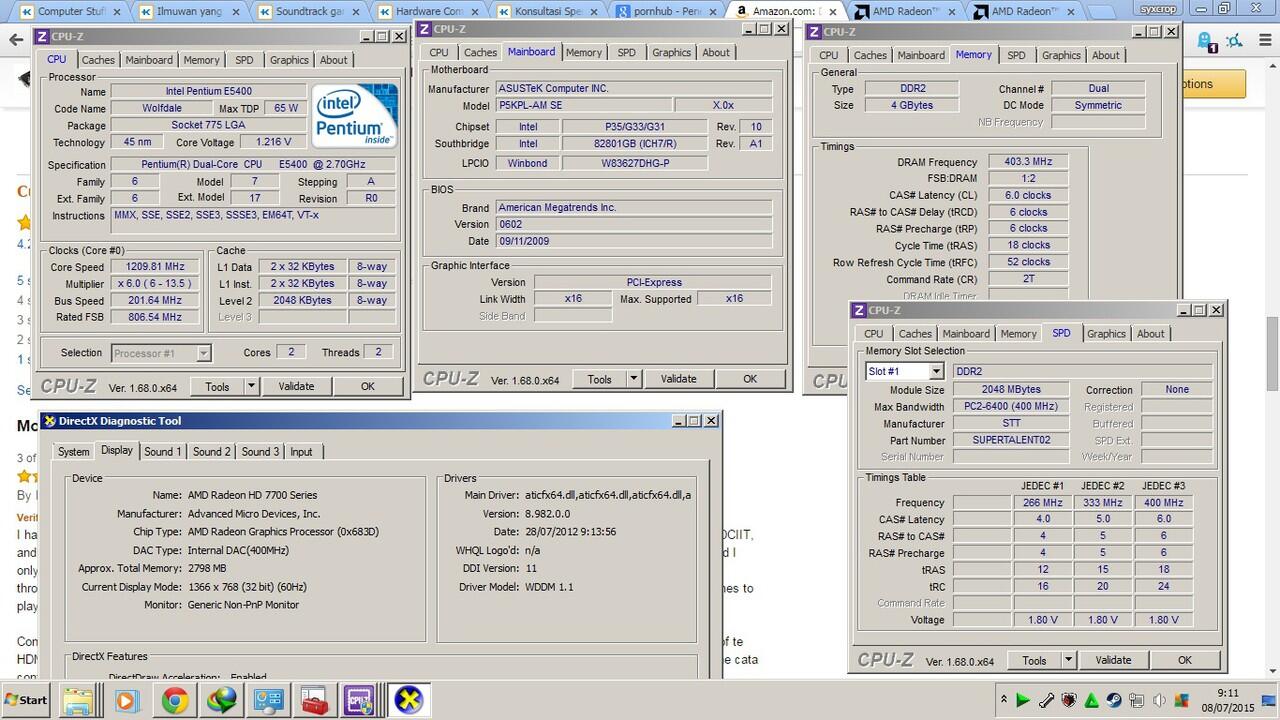The image size is (1280, 720).
Task: Click Validate in CPU-Z CPU window
Action: tap(296, 386)
